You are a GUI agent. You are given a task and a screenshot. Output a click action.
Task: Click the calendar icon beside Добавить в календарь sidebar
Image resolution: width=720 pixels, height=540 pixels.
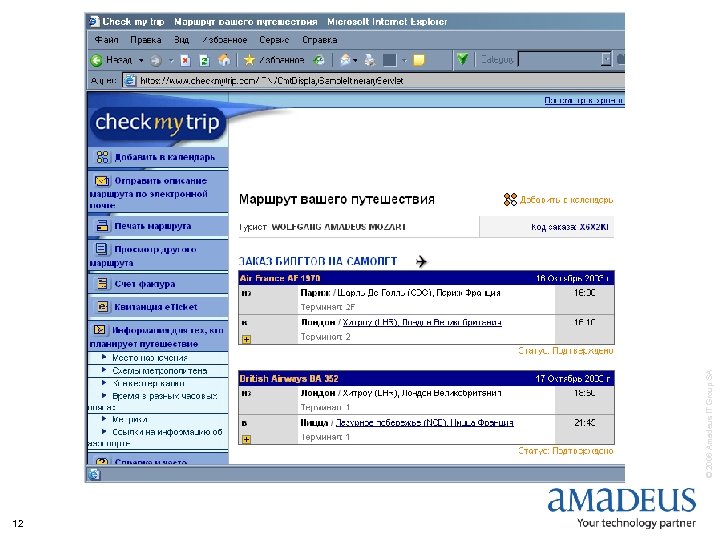[102, 157]
